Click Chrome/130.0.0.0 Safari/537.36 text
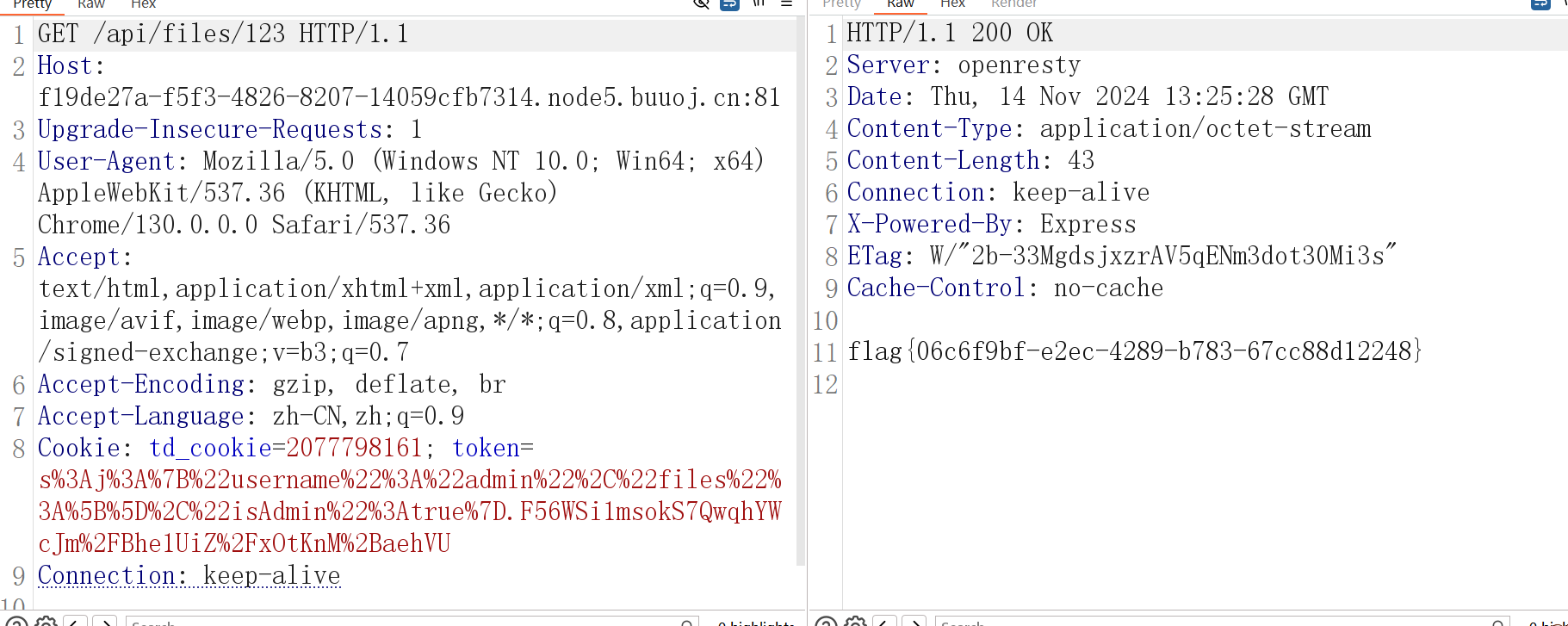The image size is (1568, 626). [244, 226]
